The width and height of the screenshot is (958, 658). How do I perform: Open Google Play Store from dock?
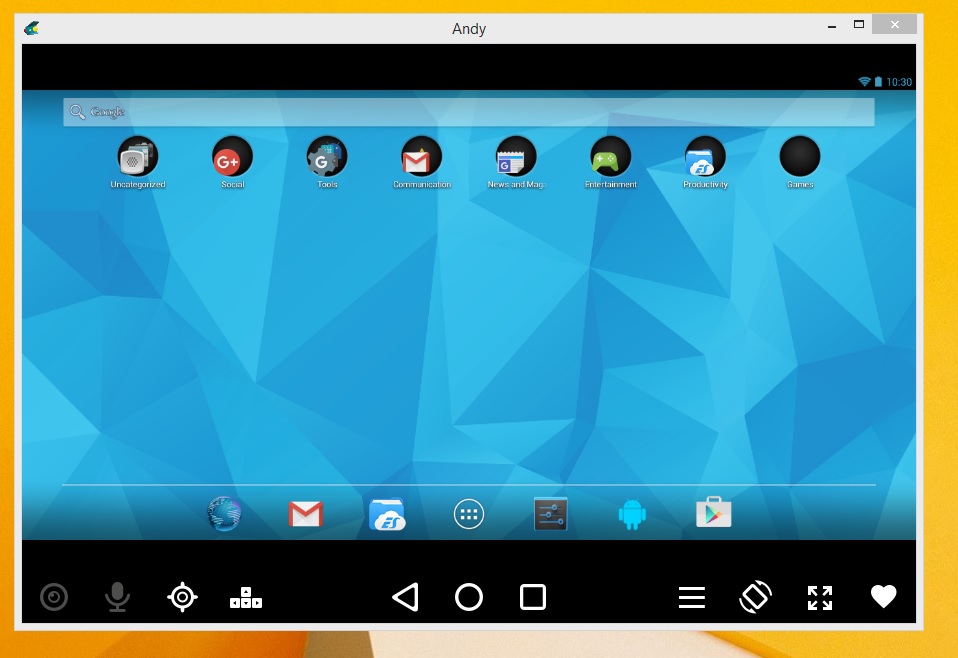tap(714, 513)
